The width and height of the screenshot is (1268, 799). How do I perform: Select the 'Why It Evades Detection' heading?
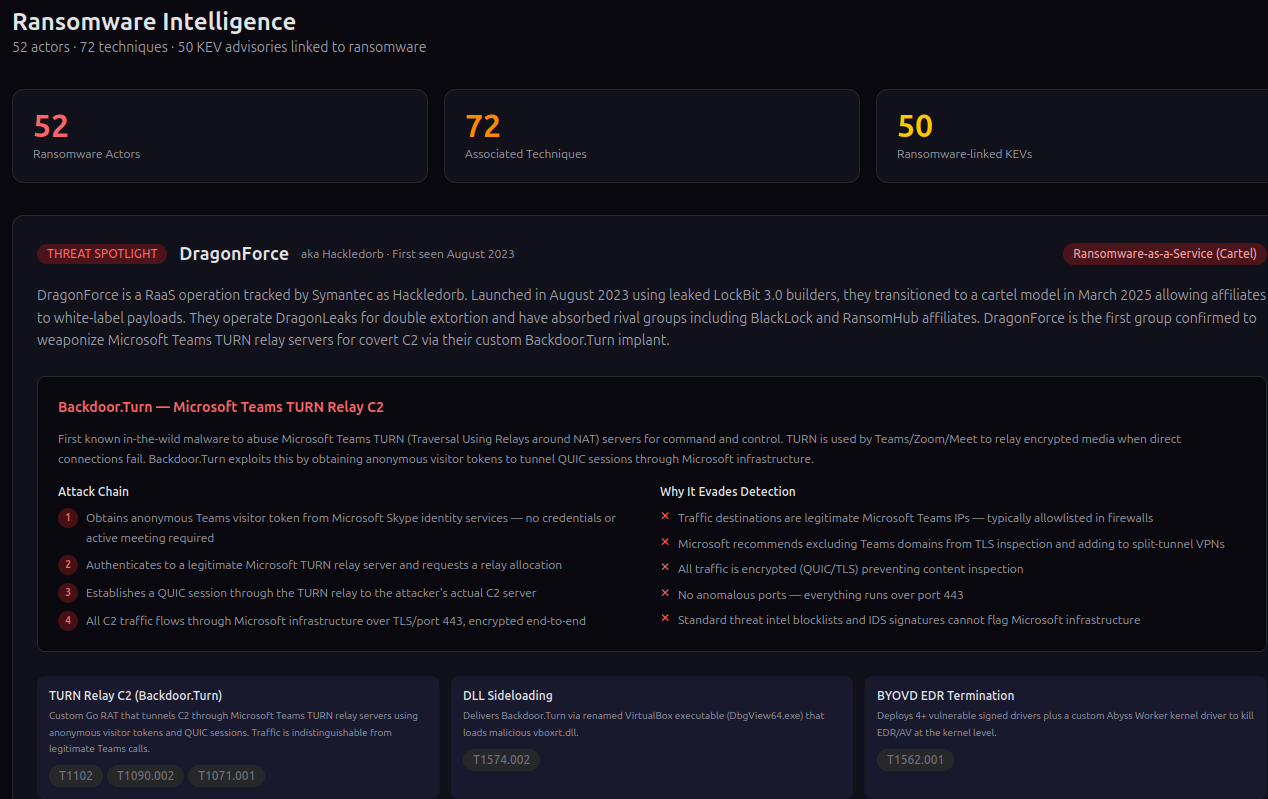(728, 491)
